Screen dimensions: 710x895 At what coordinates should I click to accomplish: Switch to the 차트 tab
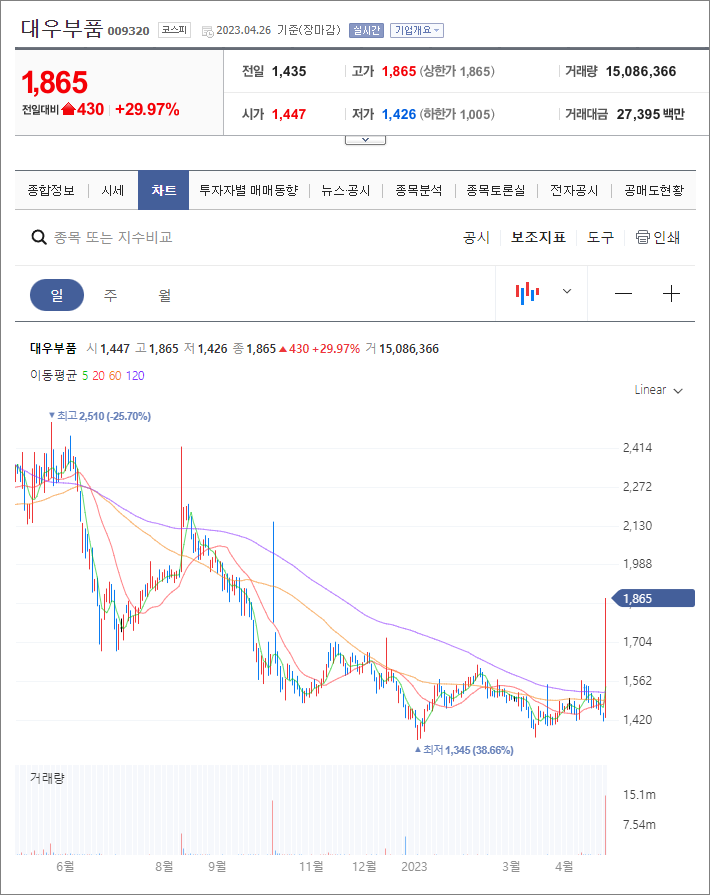[163, 190]
